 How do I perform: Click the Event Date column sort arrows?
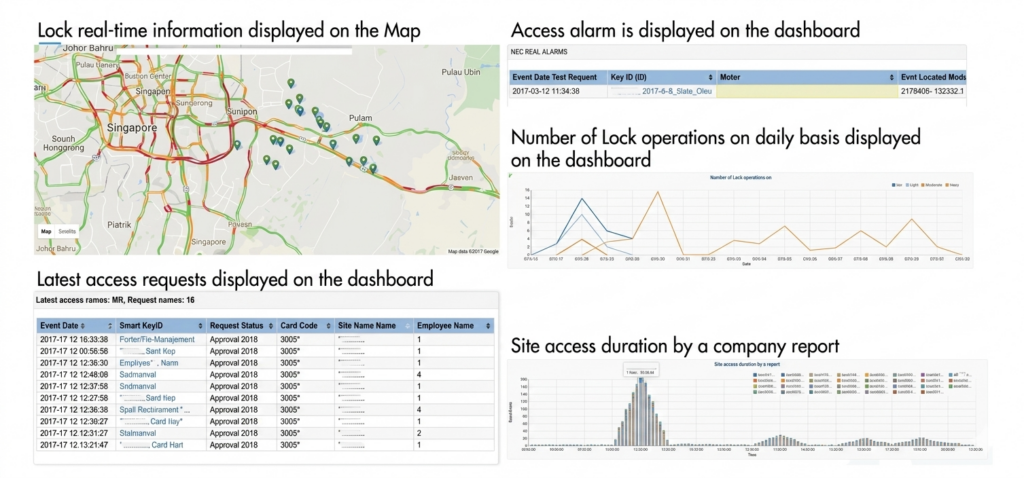point(84,325)
